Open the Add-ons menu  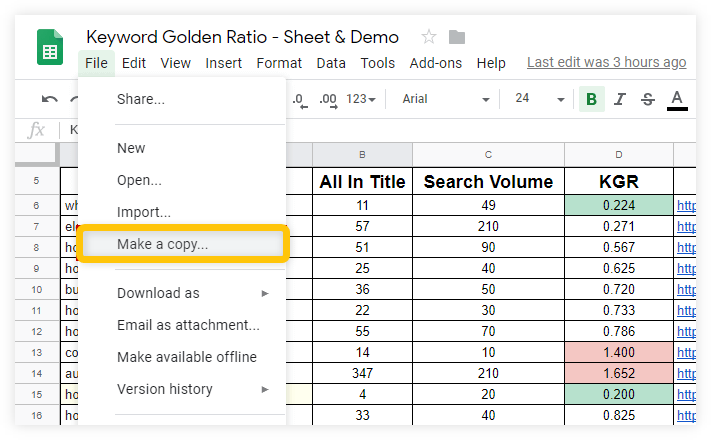(436, 63)
